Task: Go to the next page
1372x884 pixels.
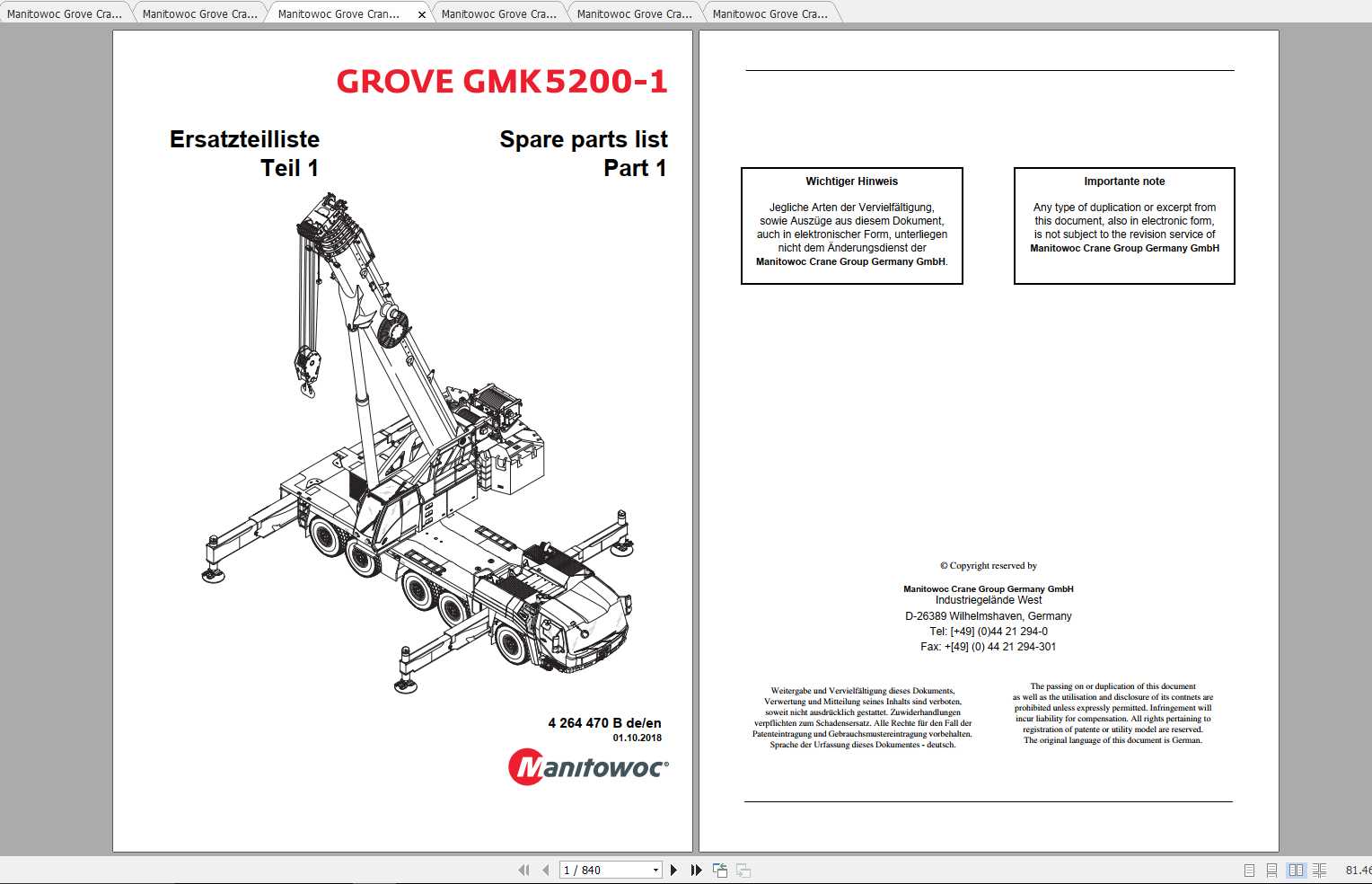Action: (673, 870)
